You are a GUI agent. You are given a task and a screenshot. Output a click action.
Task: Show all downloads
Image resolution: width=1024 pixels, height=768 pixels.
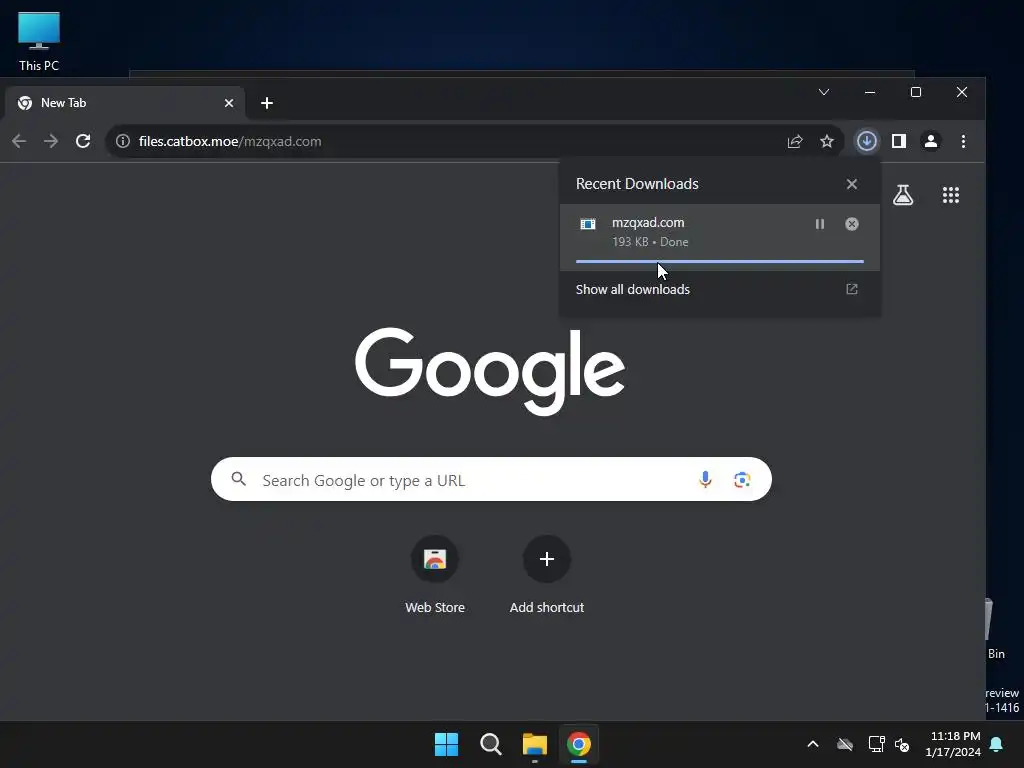632,289
